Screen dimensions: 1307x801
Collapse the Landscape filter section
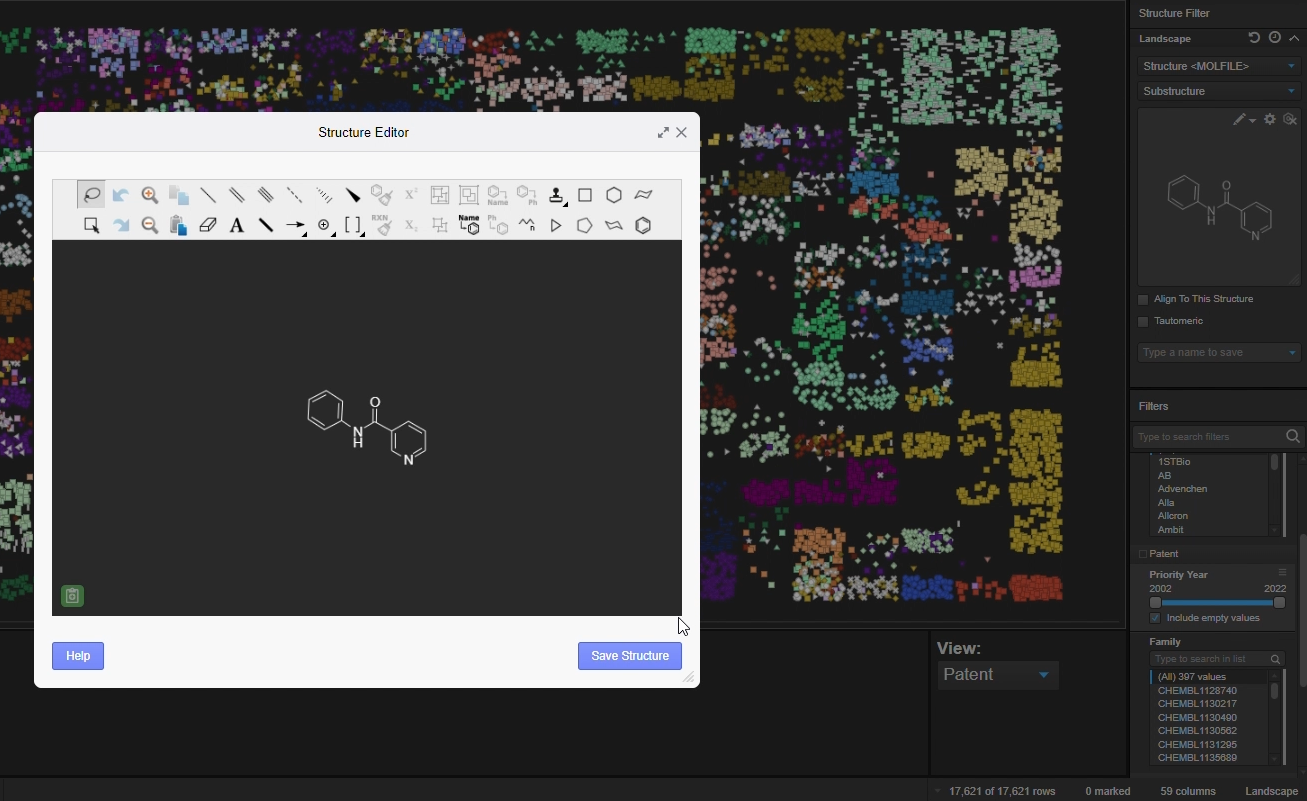(1294, 38)
